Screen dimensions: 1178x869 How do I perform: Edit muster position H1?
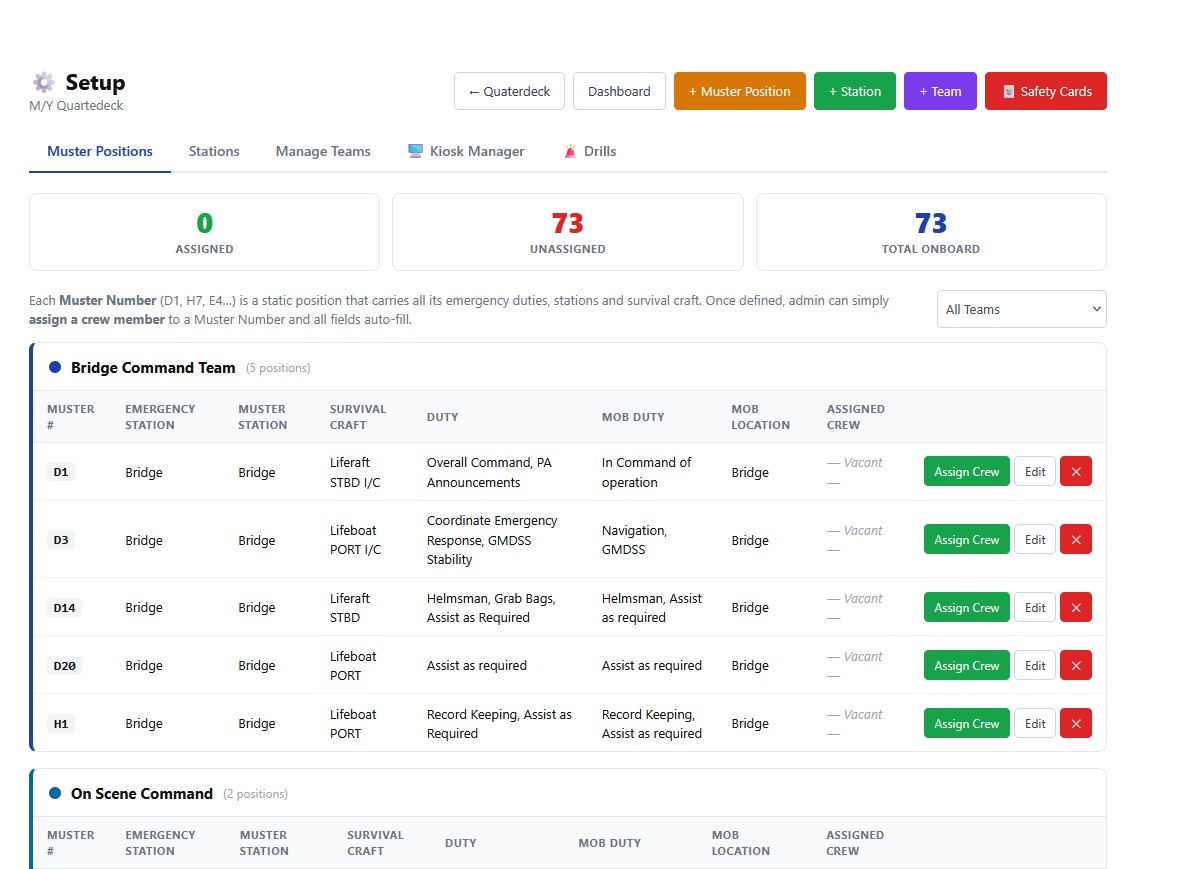[x=1035, y=723]
